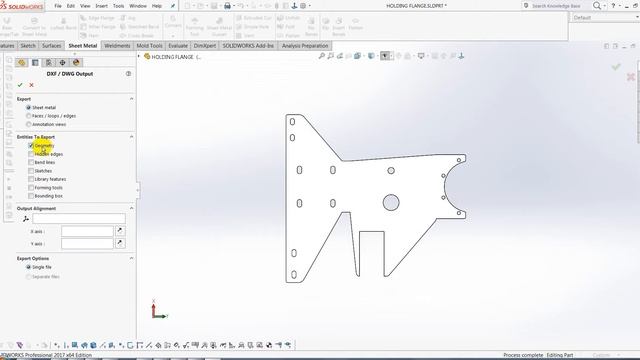Click Zoom to Area in the view toolbar
The image size is (640, 360).
tap(331, 56)
